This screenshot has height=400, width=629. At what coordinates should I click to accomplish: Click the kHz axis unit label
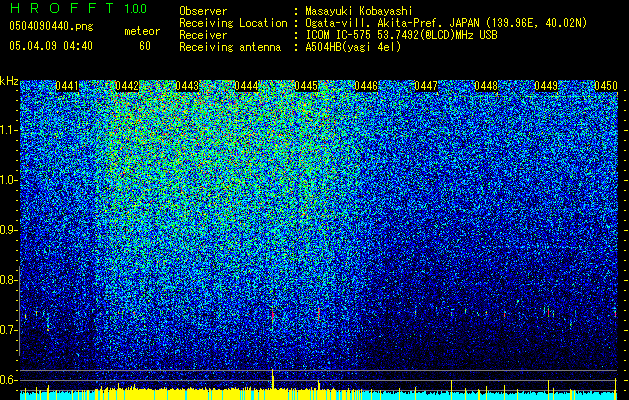click(x=9, y=81)
